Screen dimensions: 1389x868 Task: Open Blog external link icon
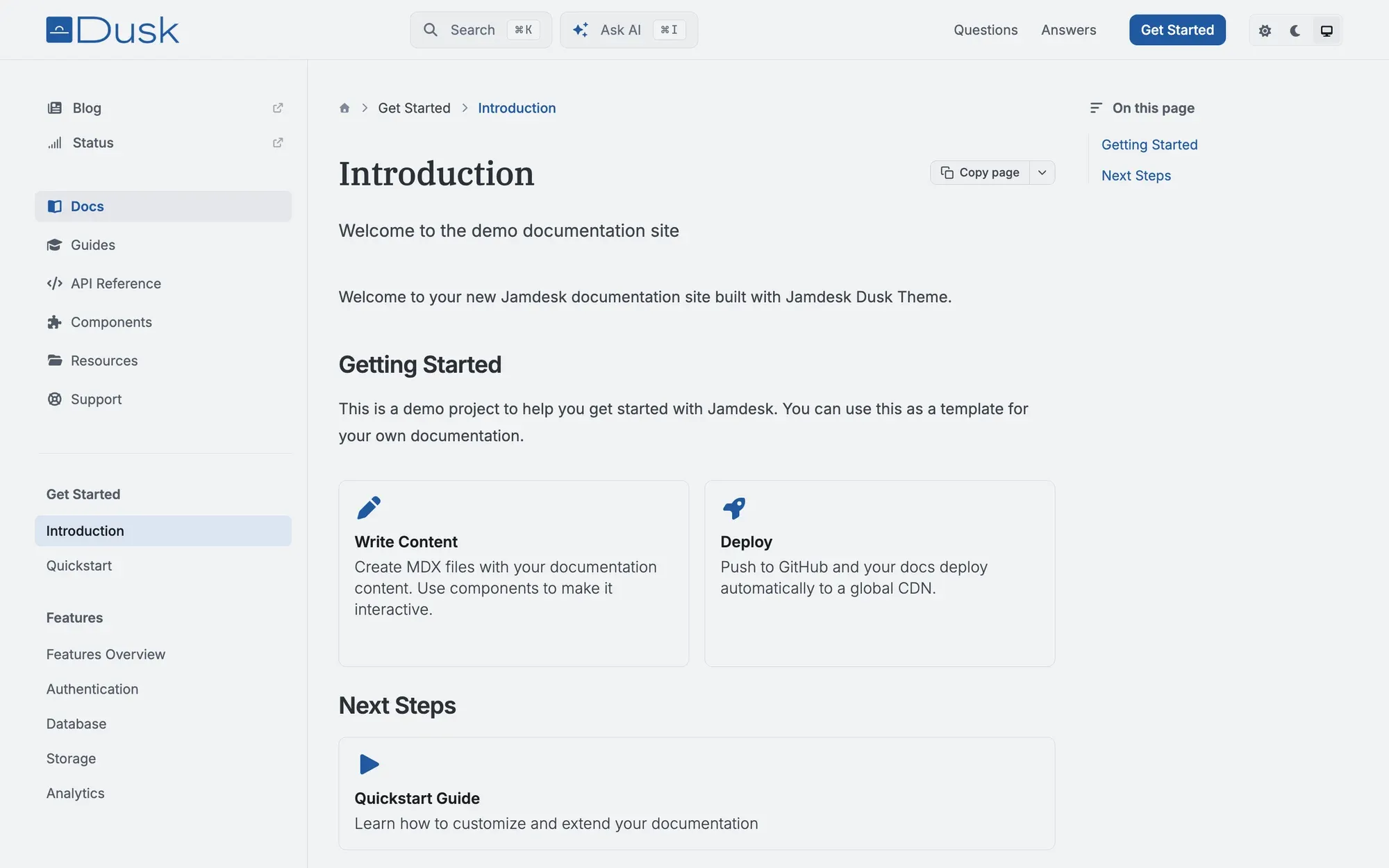point(278,108)
